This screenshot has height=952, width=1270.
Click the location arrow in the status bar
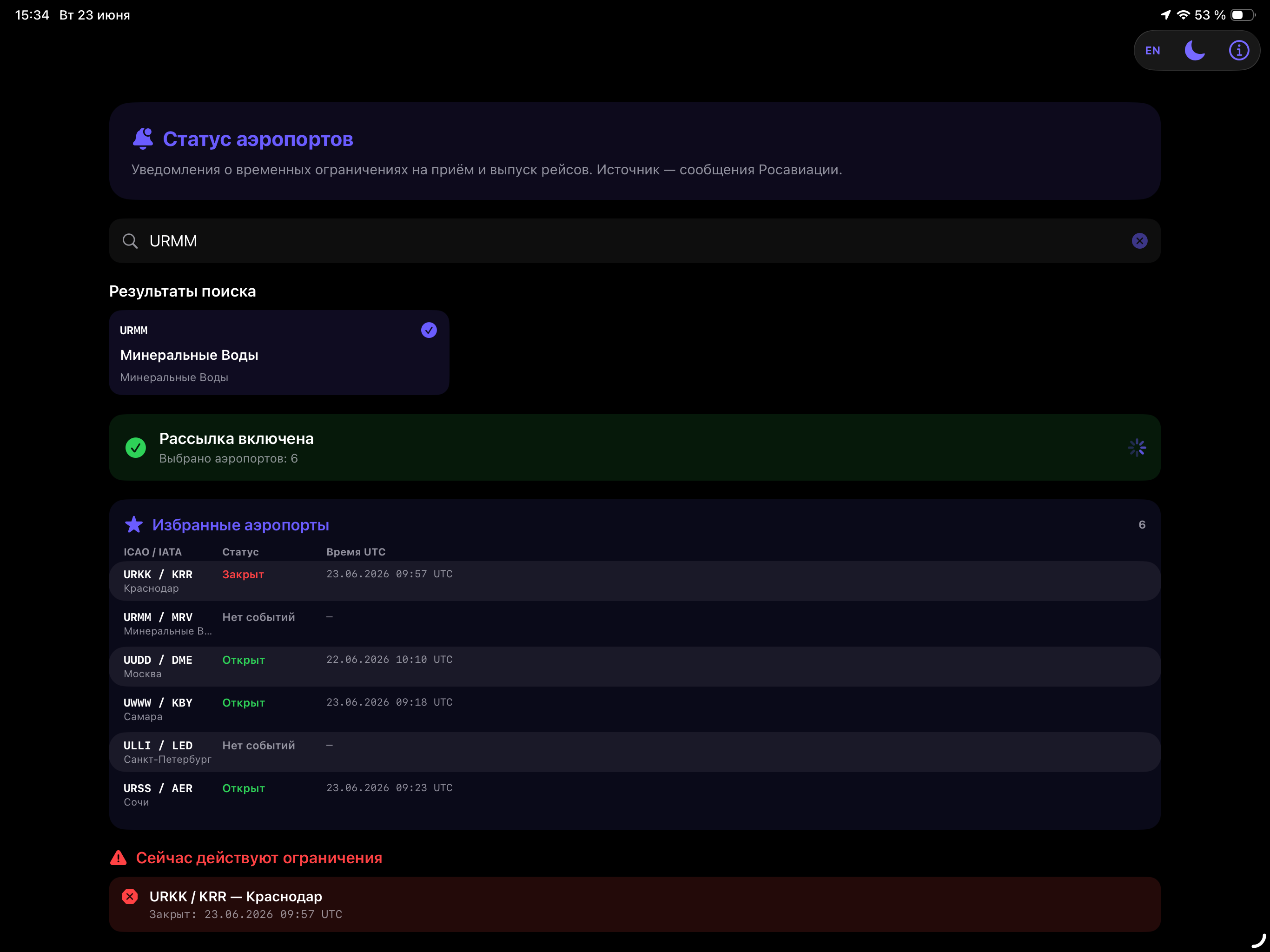tap(1165, 15)
